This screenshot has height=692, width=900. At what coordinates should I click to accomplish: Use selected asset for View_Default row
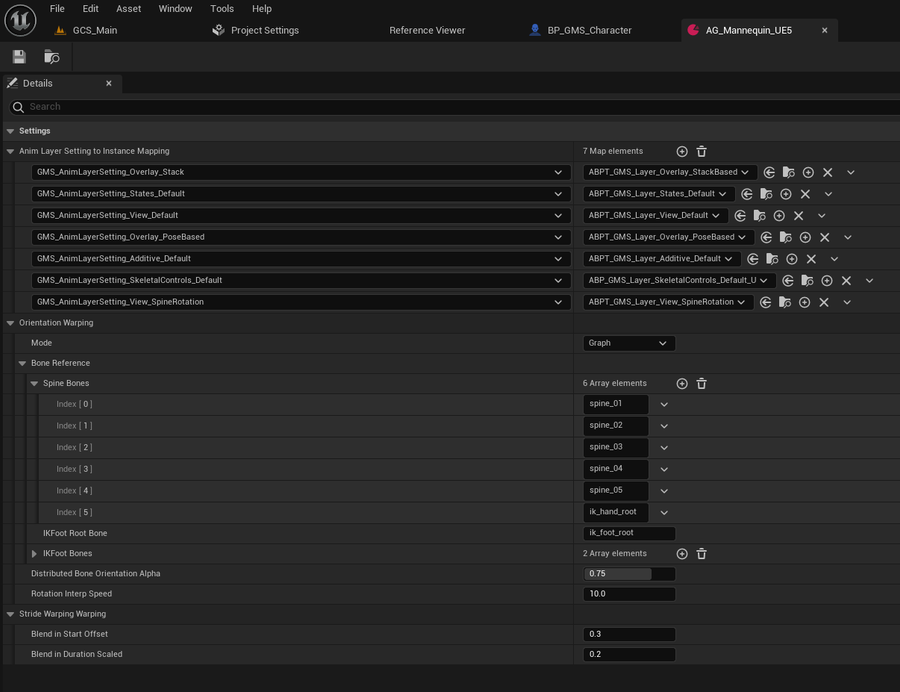tap(740, 216)
